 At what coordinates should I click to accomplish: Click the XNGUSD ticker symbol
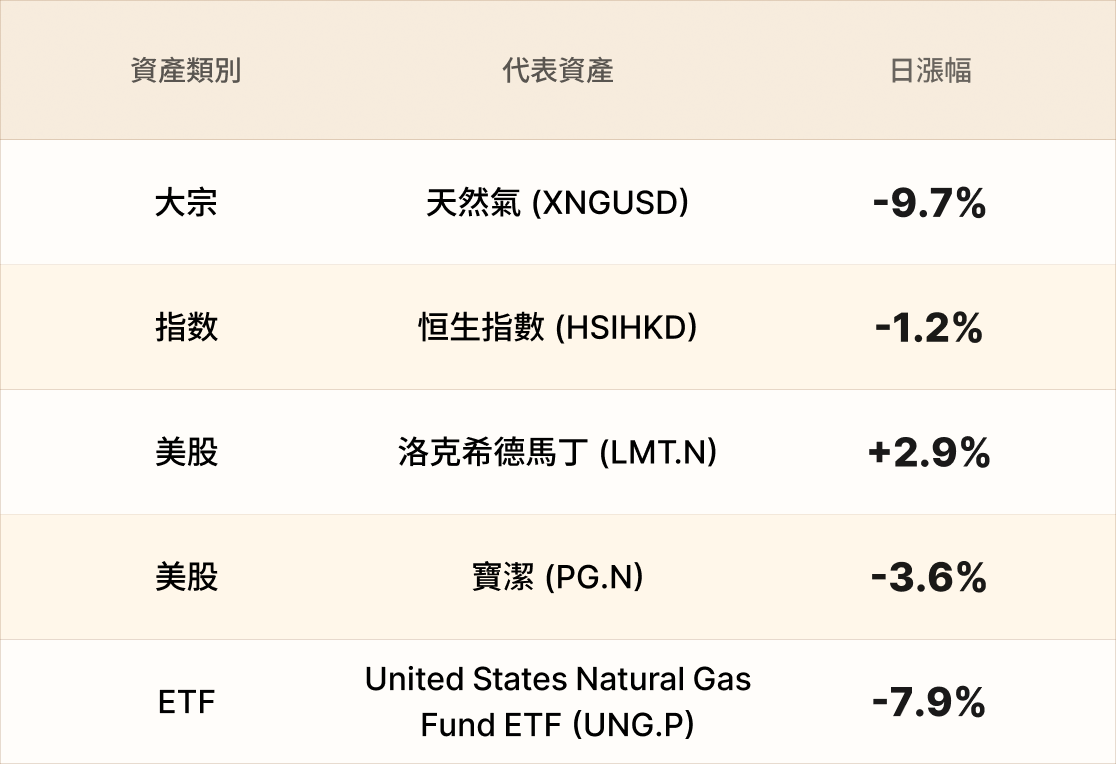point(610,203)
